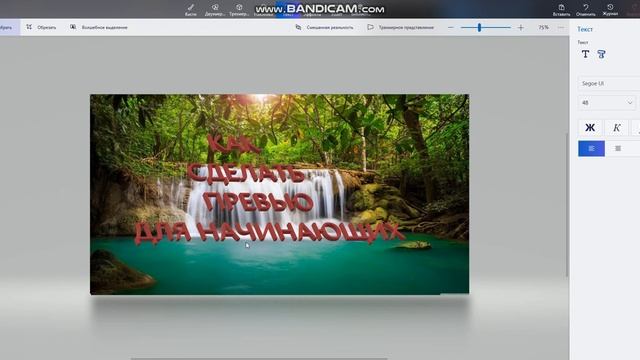The image size is (640, 360).
Task: Click the canvas vertical scrollbar
Action: point(567,204)
